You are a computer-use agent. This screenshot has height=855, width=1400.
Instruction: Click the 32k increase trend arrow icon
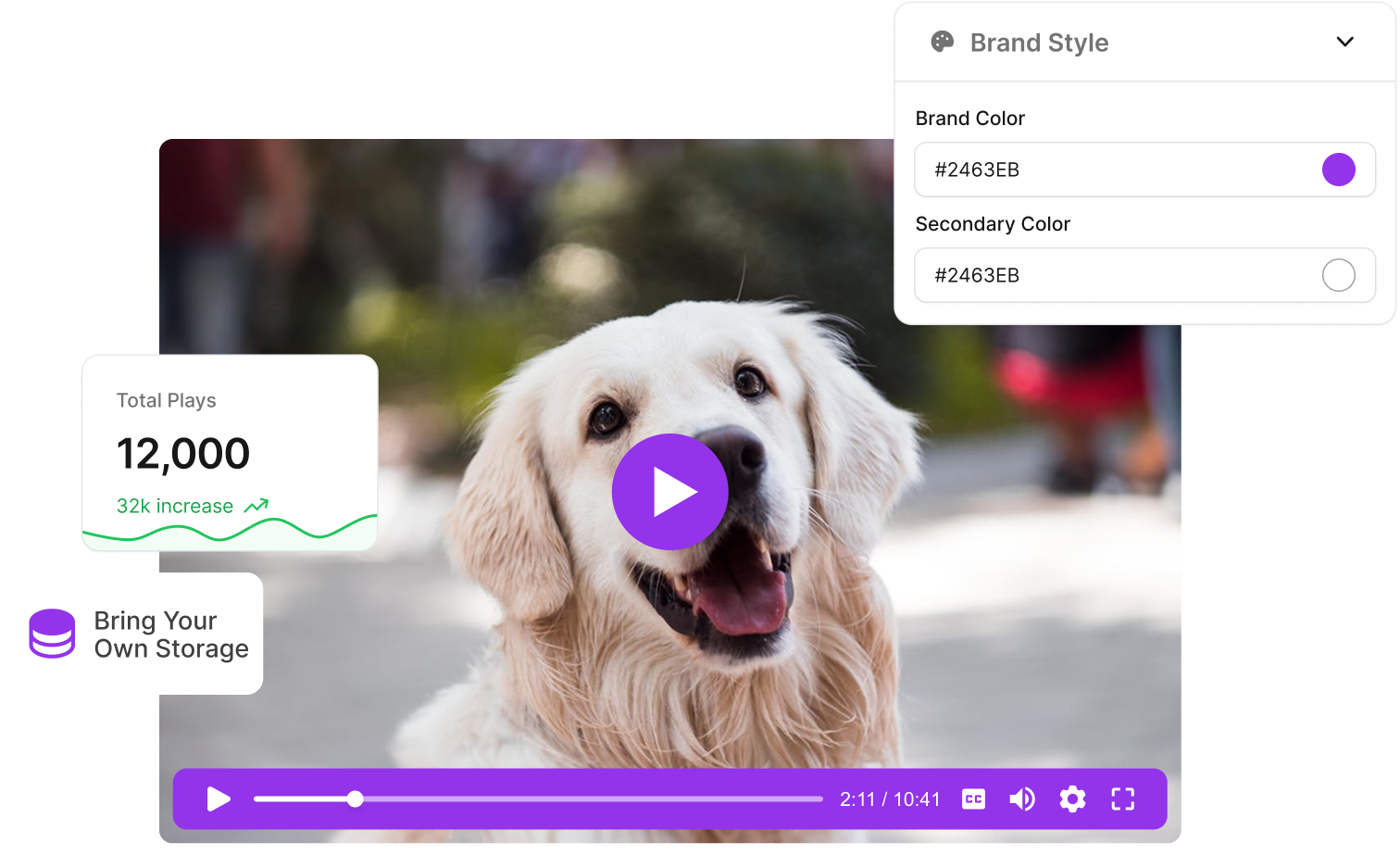[x=256, y=506]
